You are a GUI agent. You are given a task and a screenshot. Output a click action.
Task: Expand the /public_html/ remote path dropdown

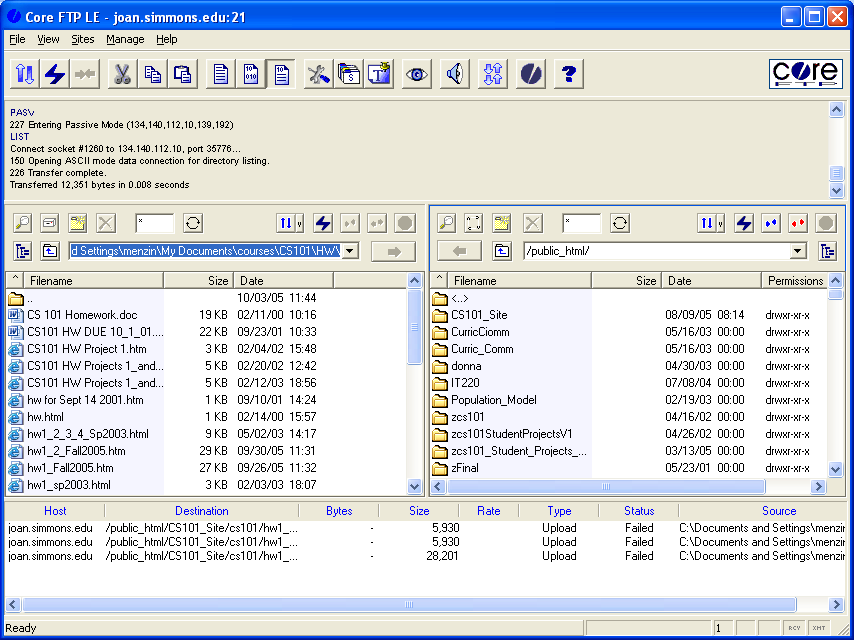[x=797, y=251]
